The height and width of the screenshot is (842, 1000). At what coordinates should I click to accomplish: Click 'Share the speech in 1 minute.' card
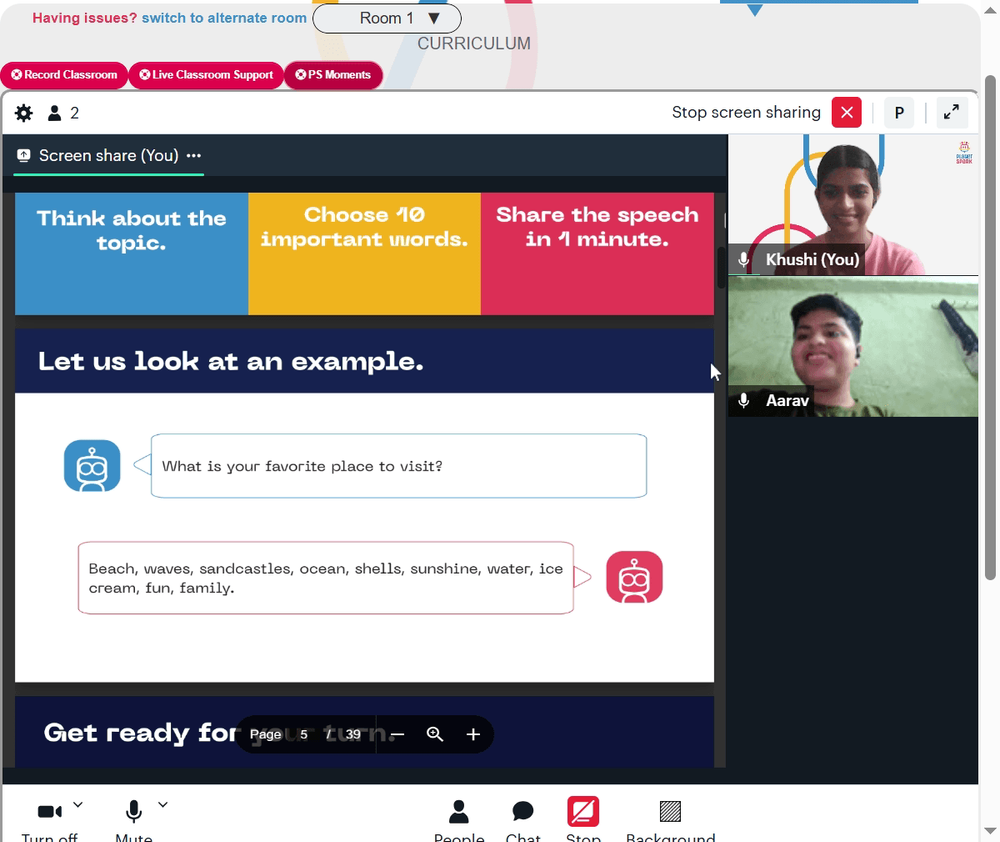click(597, 254)
